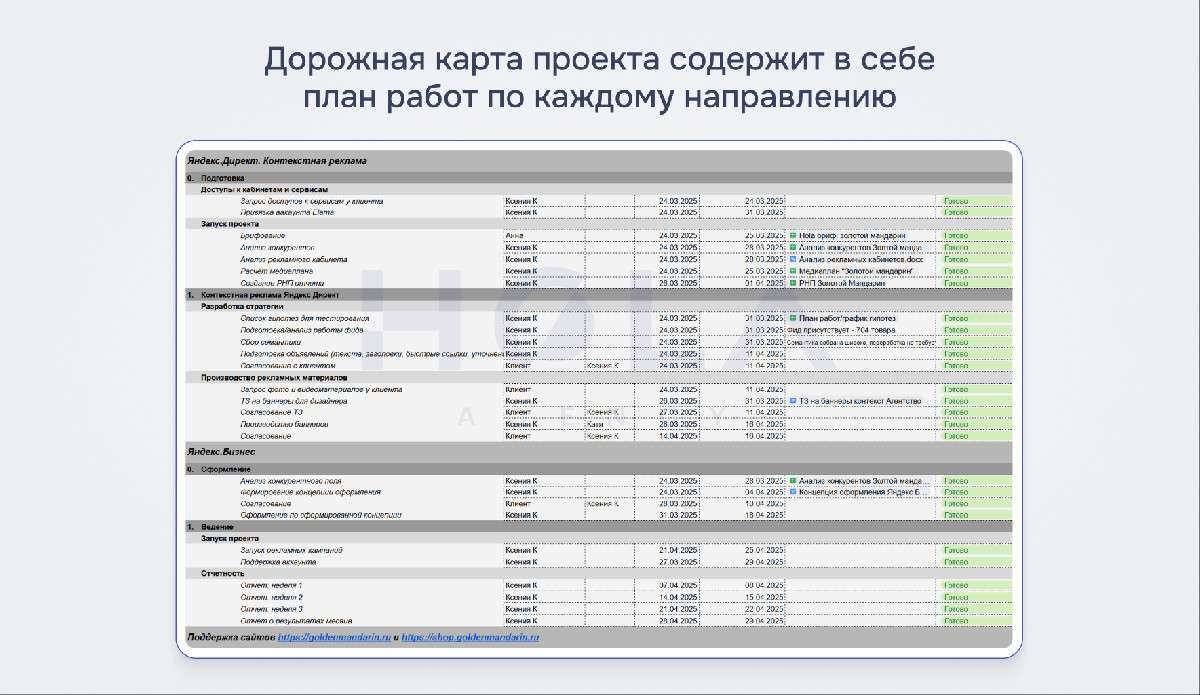
Task: Select the assignee "Анна" cell
Action: click(x=544, y=236)
